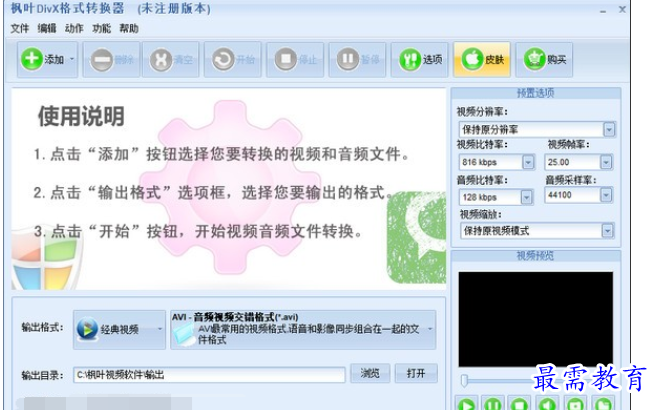Click the greyed 删除 (Delete) toolbar button
The width and height of the screenshot is (655, 410).
pos(111,59)
